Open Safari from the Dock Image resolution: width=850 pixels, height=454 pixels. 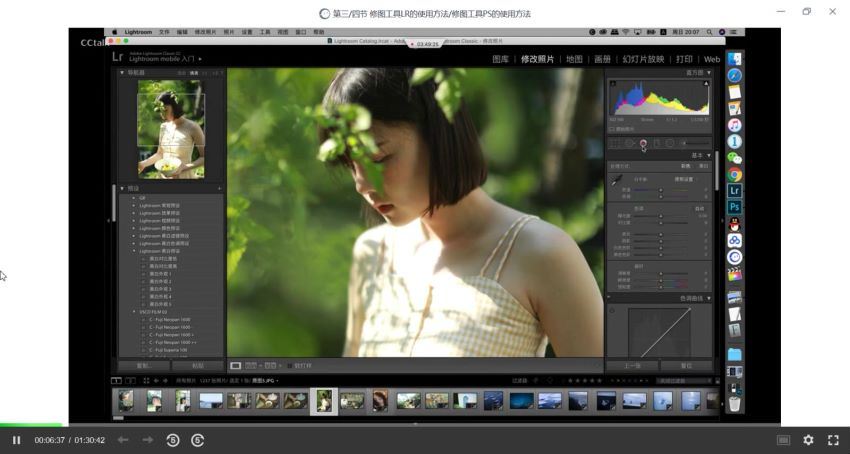pyautogui.click(x=735, y=75)
